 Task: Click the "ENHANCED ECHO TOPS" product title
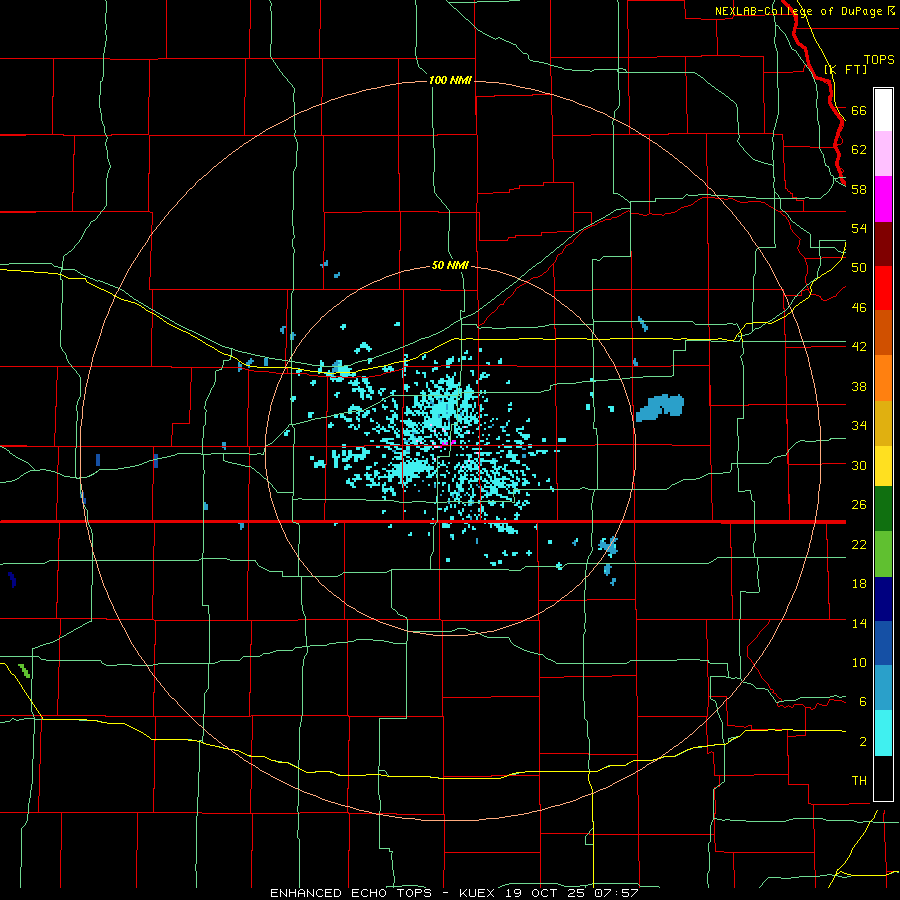(x=350, y=893)
